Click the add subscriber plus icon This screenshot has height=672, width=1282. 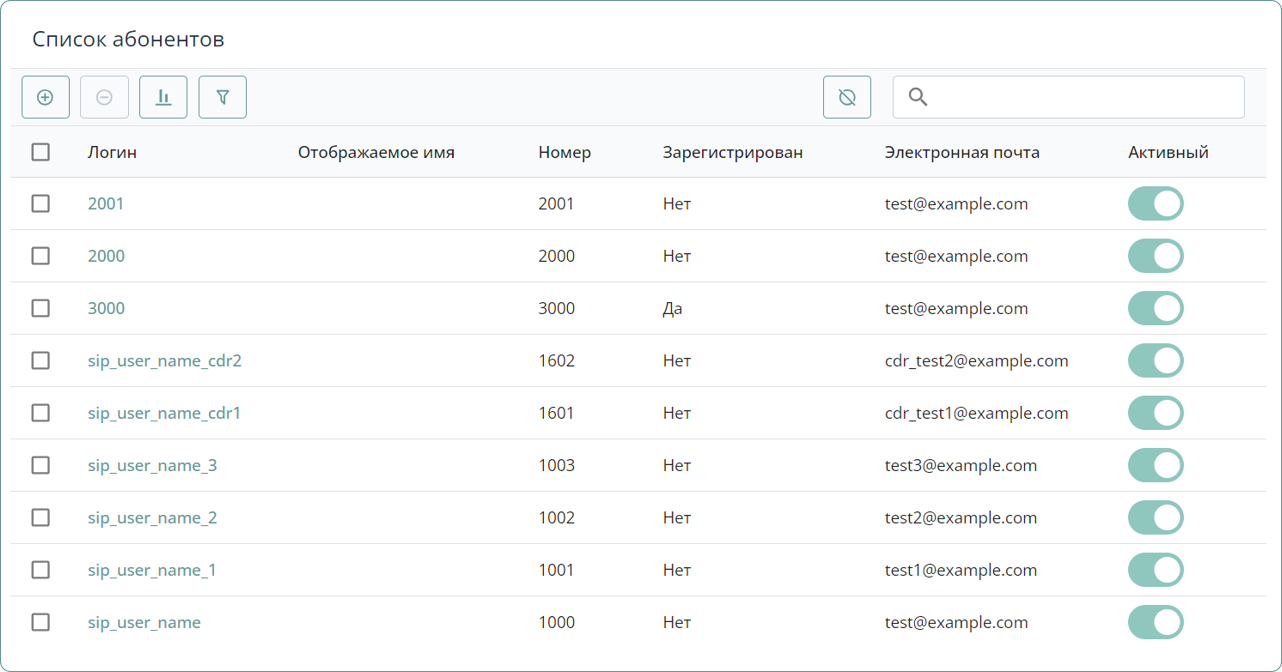pos(45,96)
